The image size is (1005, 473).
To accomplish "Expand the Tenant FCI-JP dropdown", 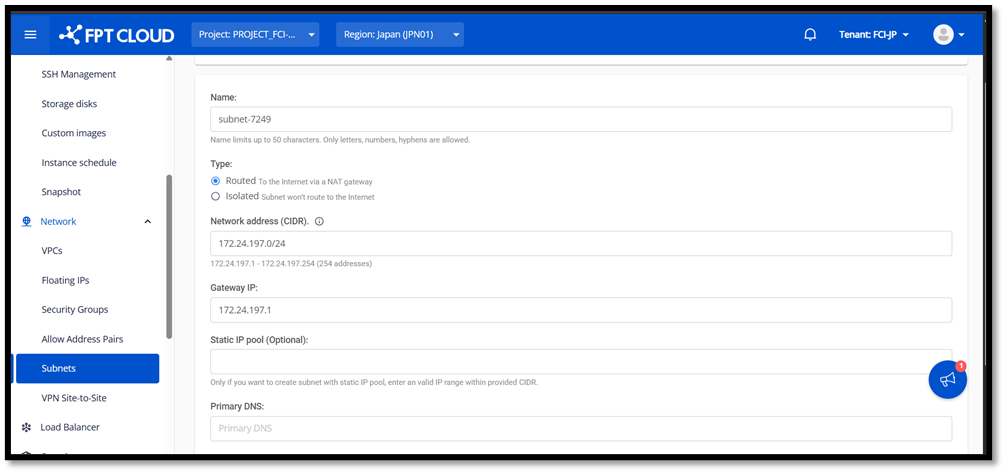I will click(873, 35).
